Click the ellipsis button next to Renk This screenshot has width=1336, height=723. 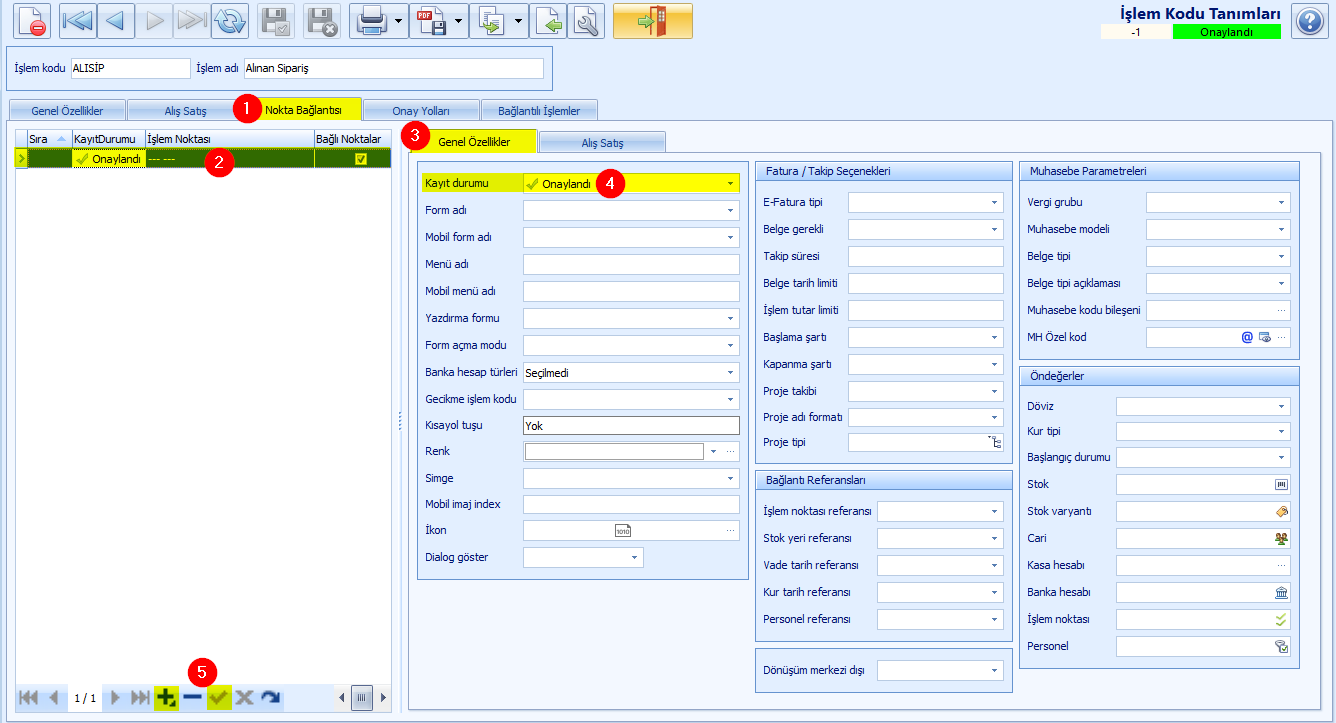click(730, 451)
